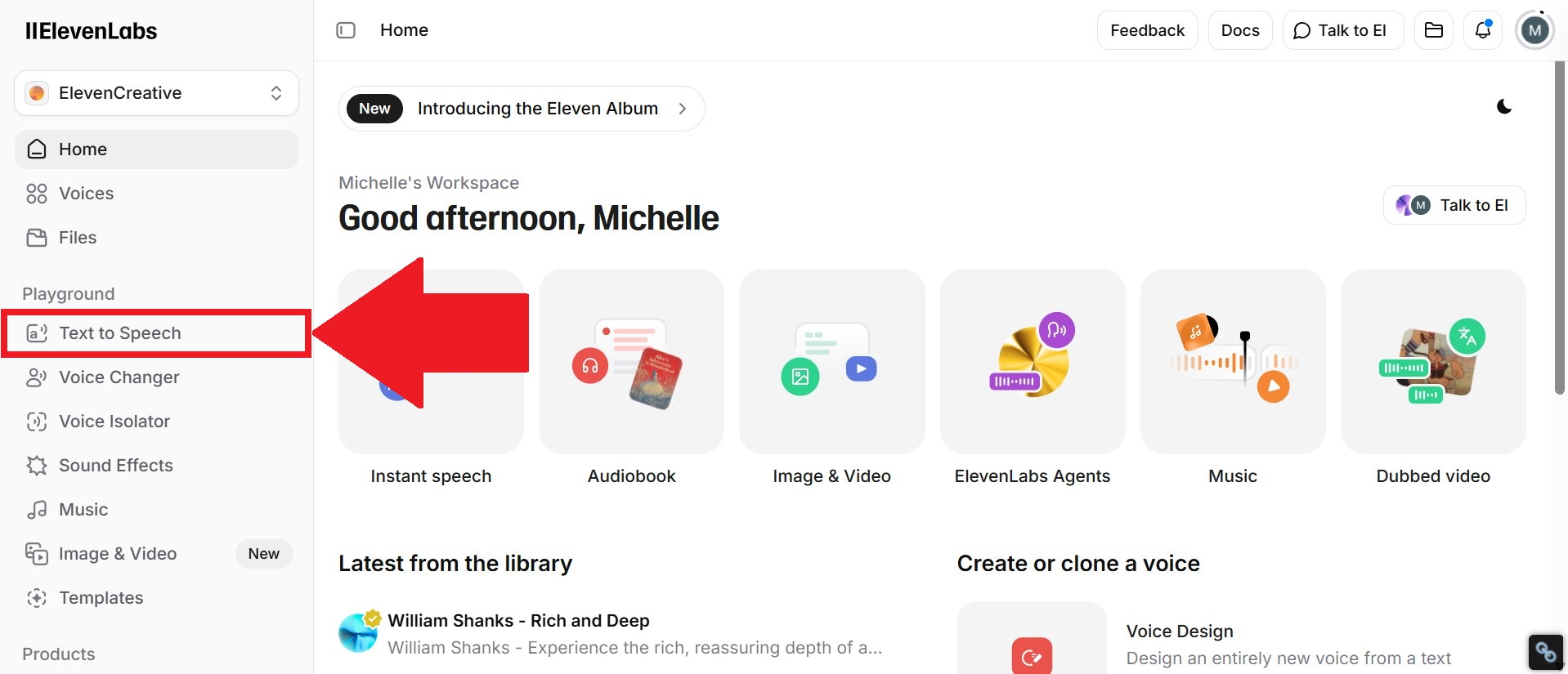The width and height of the screenshot is (1568, 674).
Task: Open the ElevenCreative workspace switcher
Action: (156, 93)
